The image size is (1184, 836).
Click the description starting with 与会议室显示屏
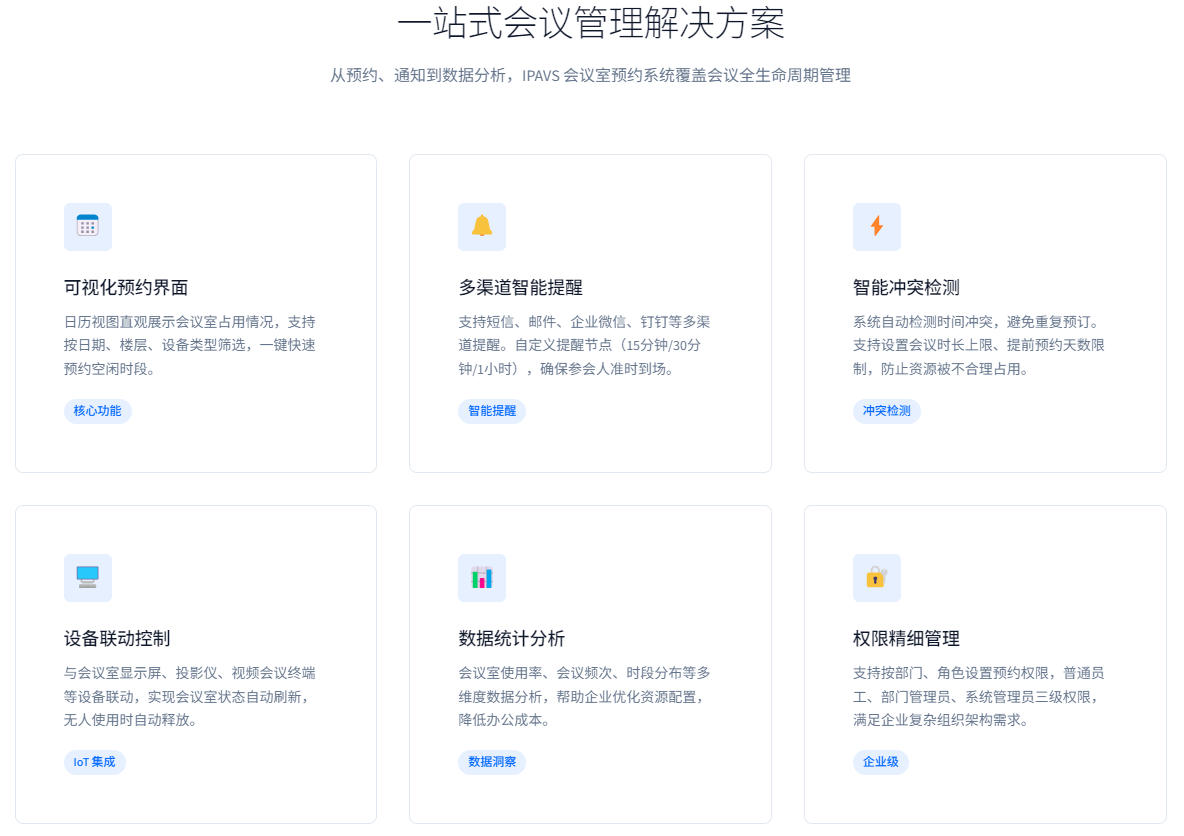tap(190, 696)
